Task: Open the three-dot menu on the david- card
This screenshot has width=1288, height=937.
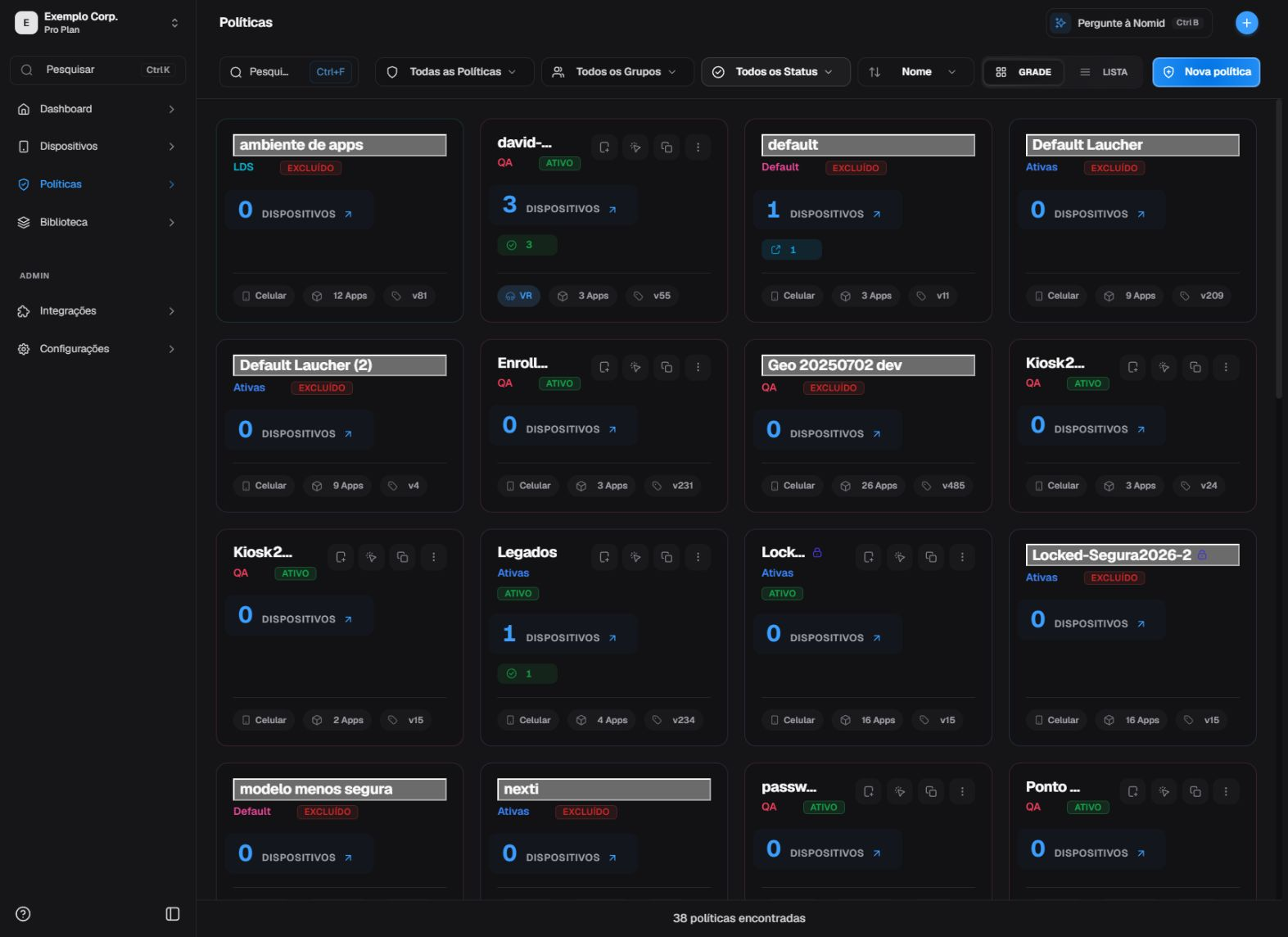Action: coord(698,147)
